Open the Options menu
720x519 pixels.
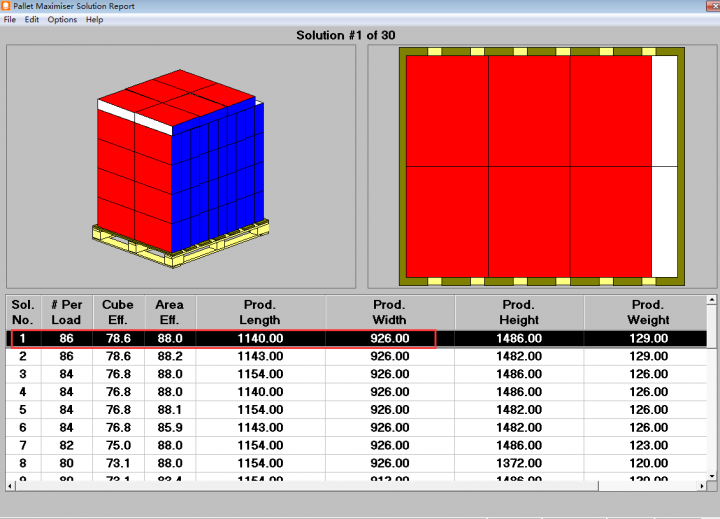(x=62, y=20)
